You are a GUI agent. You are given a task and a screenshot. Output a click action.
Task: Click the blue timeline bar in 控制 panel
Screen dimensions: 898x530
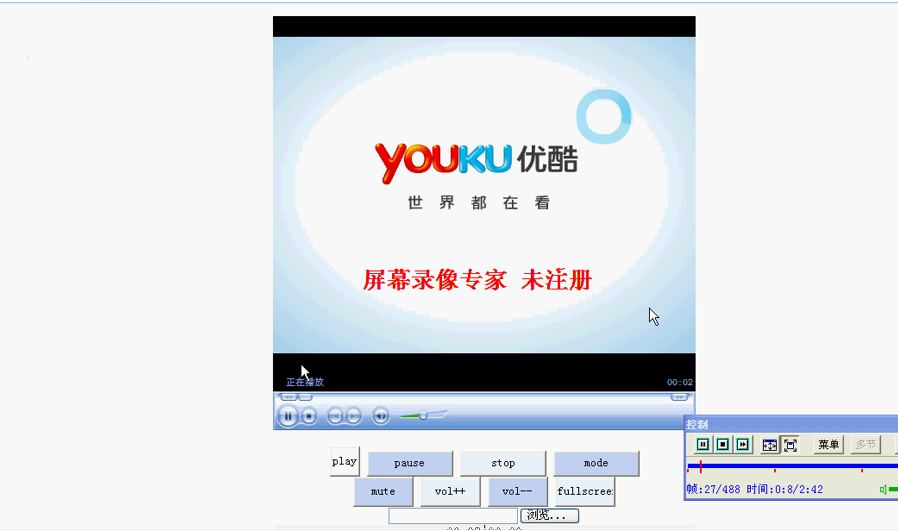792,466
